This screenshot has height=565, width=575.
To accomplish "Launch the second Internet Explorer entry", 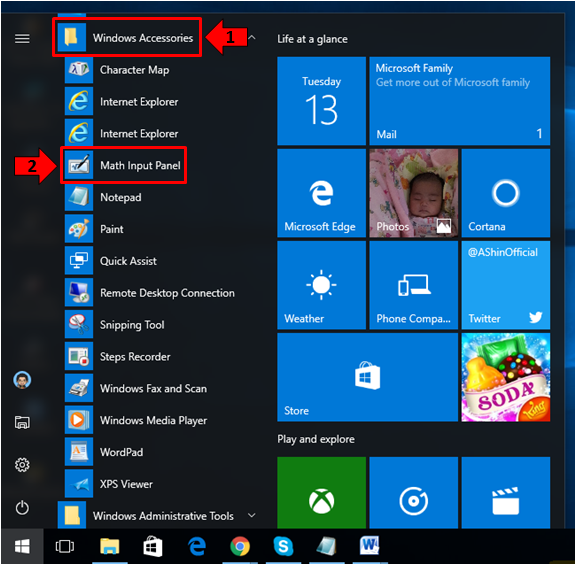I will (158, 133).
